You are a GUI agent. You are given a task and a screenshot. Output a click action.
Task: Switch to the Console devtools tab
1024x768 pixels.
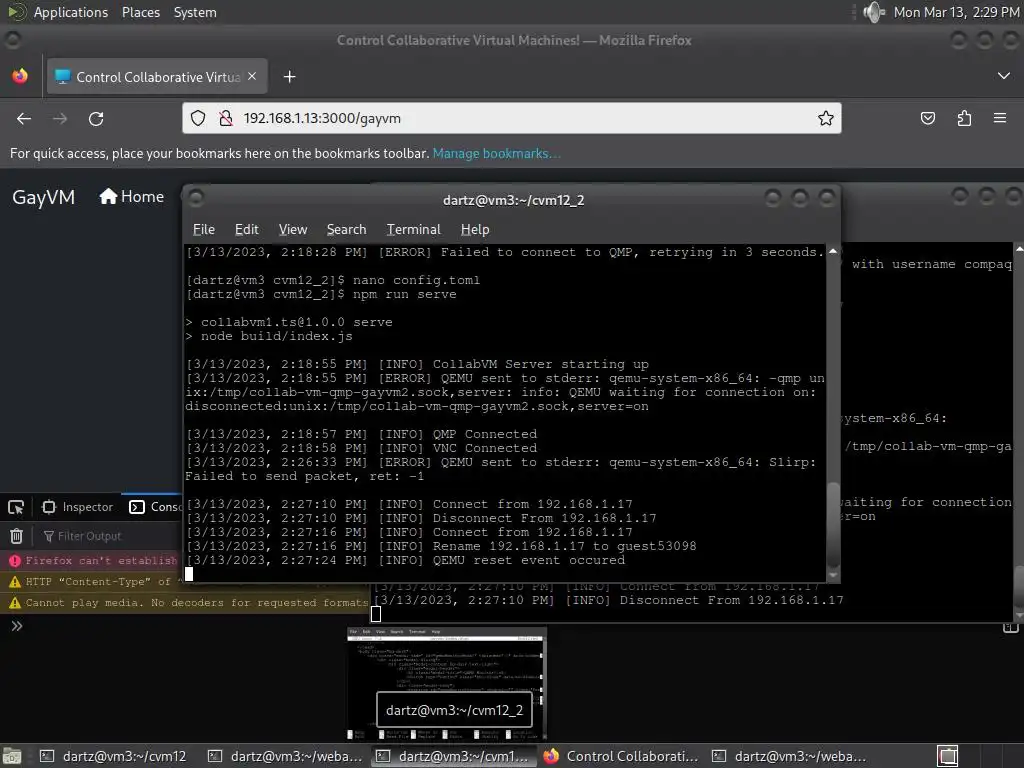pyautogui.click(x=155, y=507)
